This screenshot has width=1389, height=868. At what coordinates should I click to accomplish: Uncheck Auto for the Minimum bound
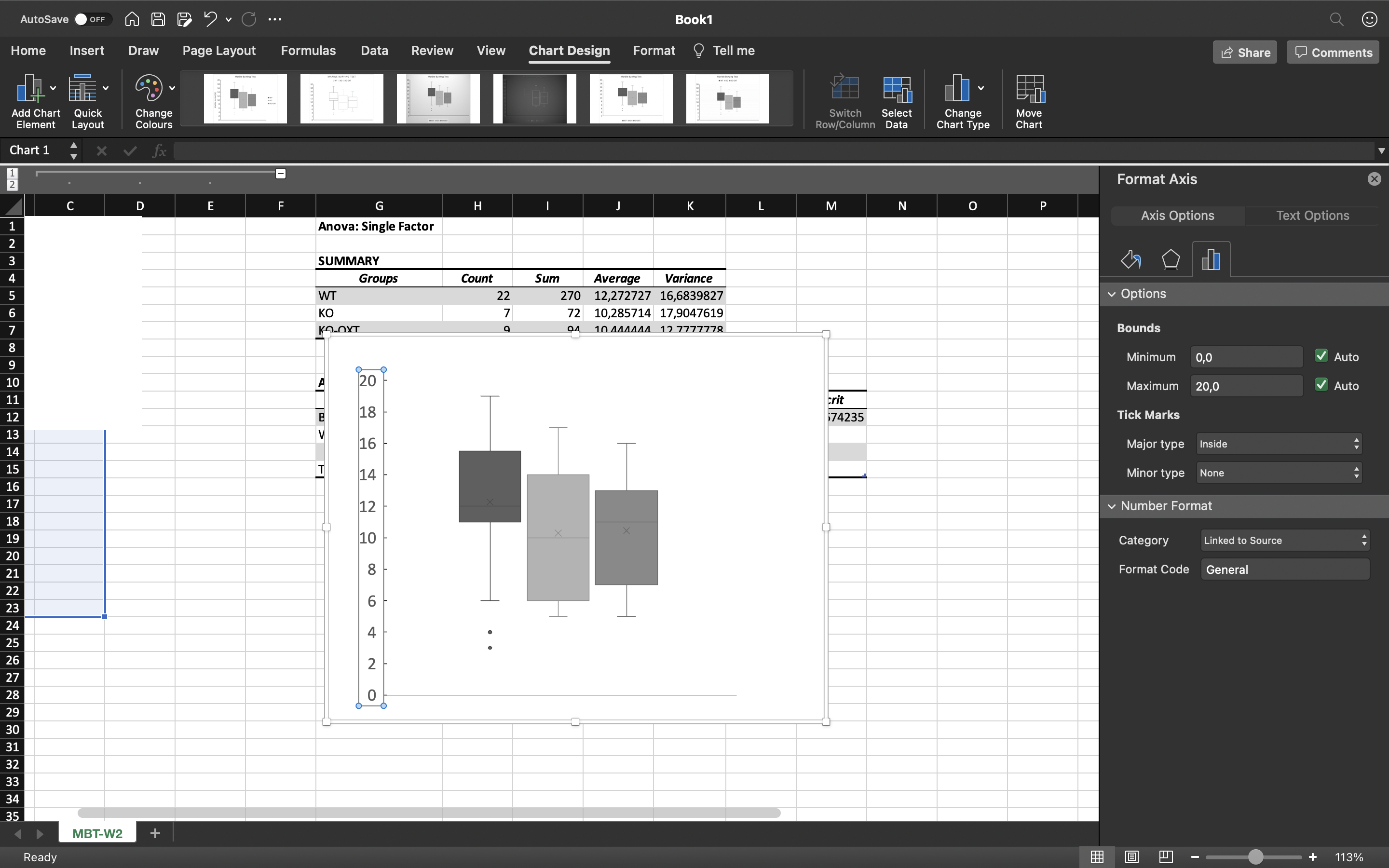pos(1321,356)
